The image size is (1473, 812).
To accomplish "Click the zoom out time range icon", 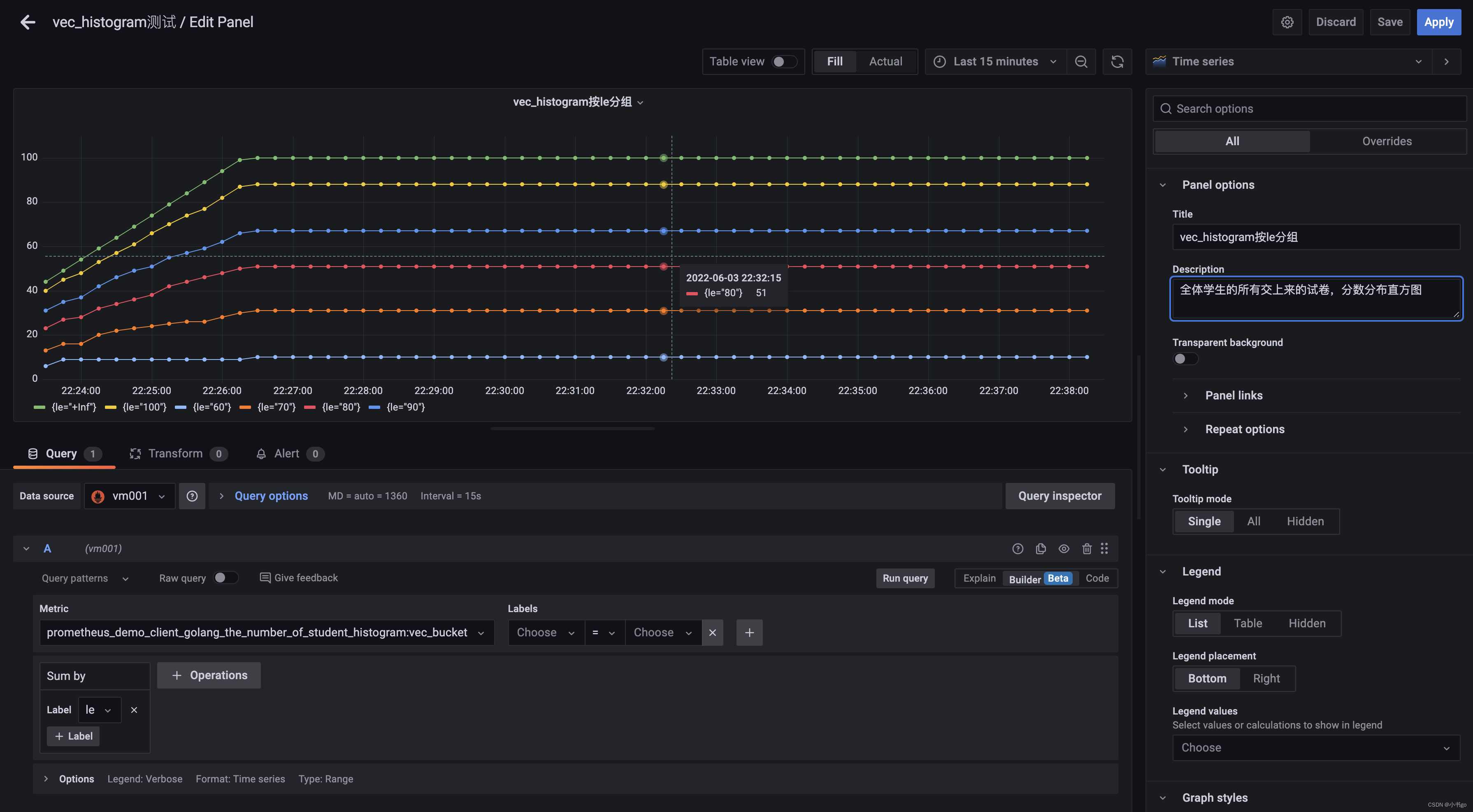I will point(1081,61).
